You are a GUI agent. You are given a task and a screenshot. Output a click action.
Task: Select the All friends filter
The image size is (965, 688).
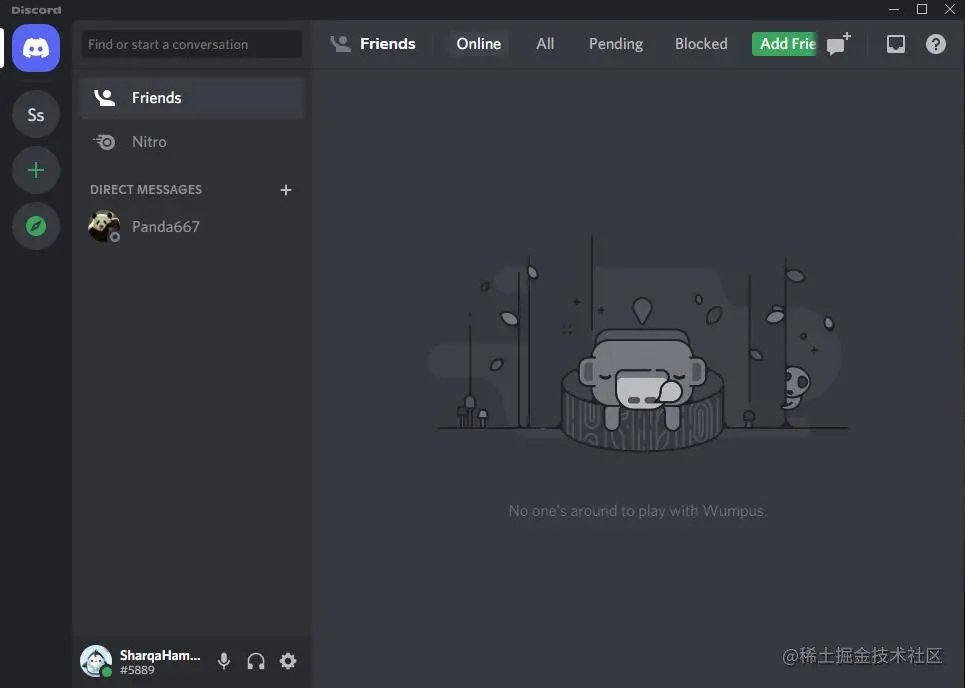[x=545, y=43]
